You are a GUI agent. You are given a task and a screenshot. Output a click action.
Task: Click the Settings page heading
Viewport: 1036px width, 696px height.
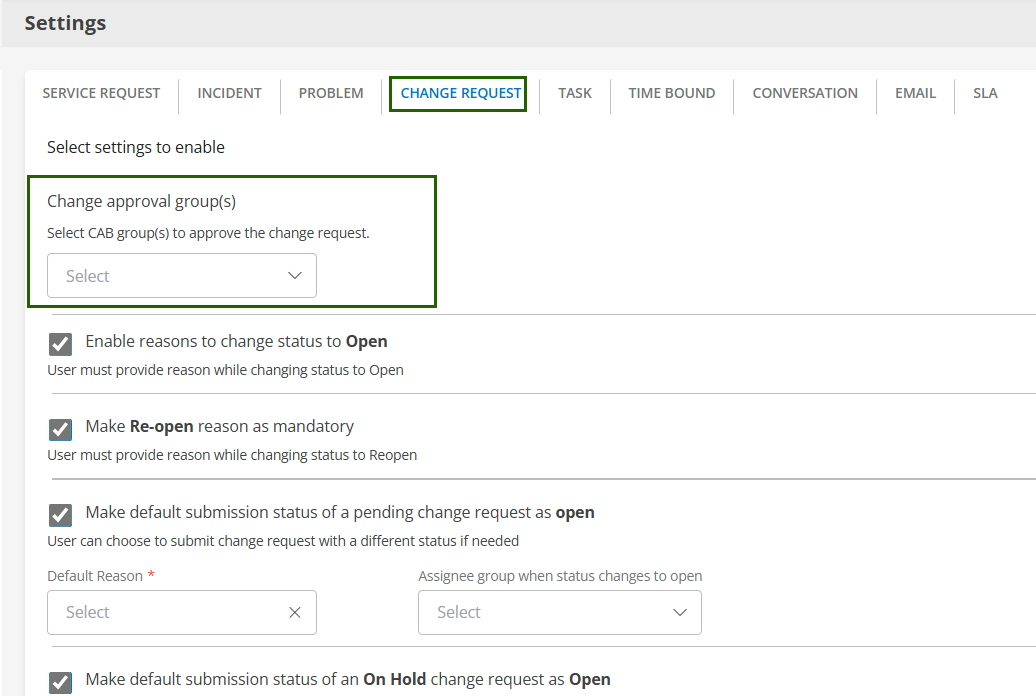point(65,23)
